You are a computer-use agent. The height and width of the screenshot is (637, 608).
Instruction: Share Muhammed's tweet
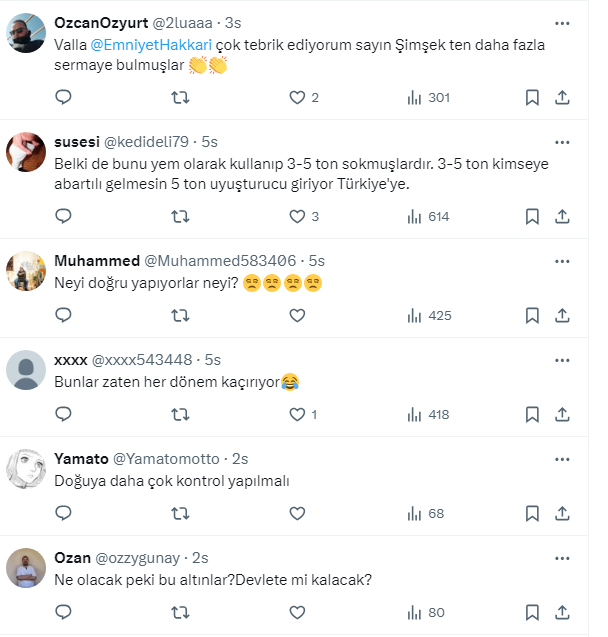click(562, 315)
